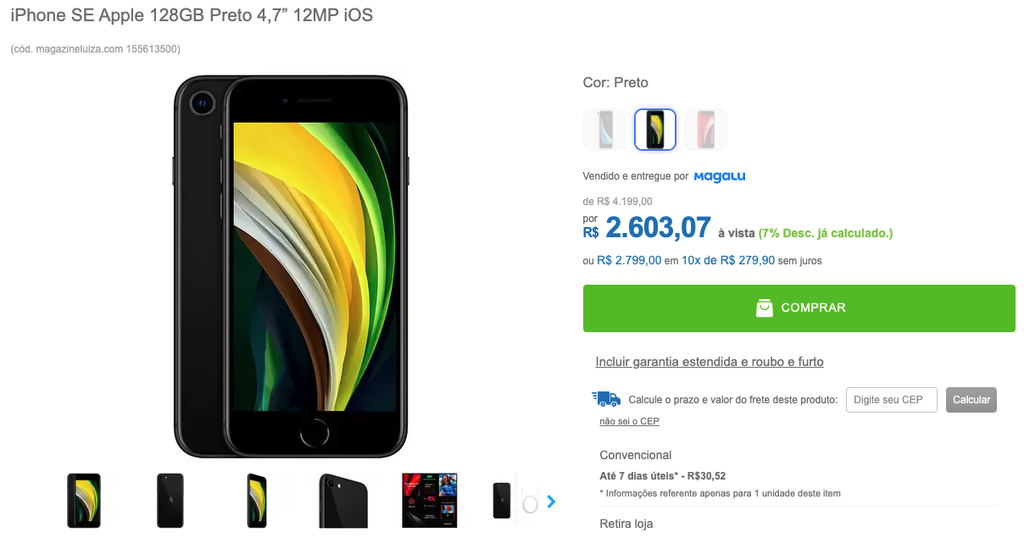Focus the 'Digite seu CEP' field
This screenshot has width=1024, height=538.
[891, 400]
